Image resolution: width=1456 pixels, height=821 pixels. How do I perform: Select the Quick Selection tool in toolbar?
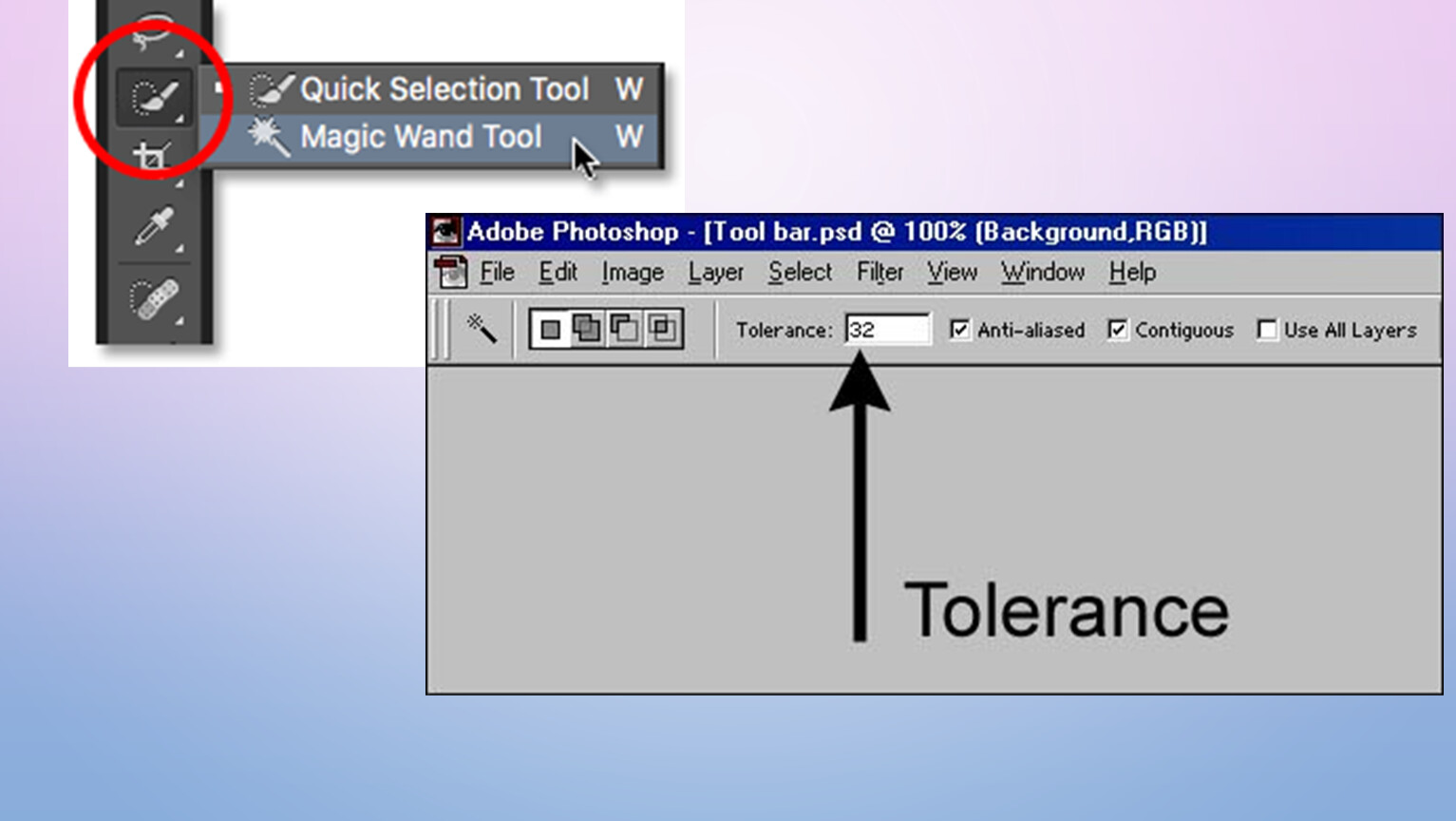point(154,97)
